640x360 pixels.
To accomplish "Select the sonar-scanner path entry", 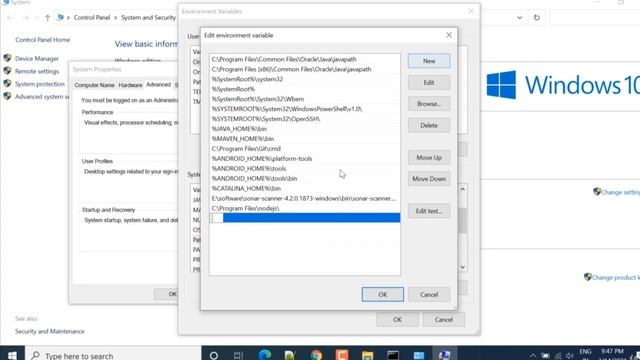I will pyautogui.click(x=304, y=198).
